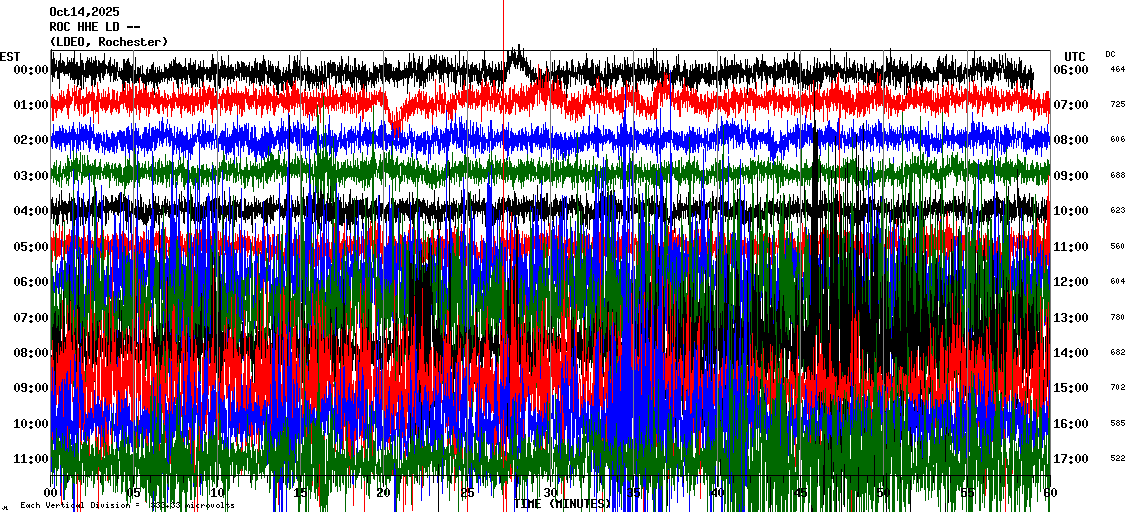This screenshot has width=1130, height=519.
Task: Click the 60 minute tick on time axis
Action: click(x=1047, y=493)
